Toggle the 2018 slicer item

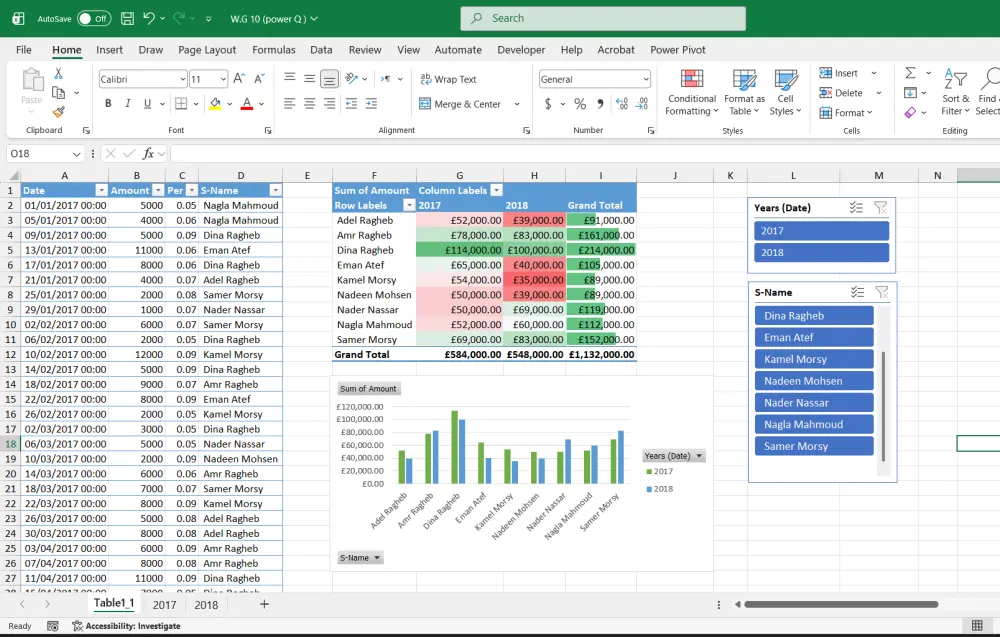[x=821, y=253]
